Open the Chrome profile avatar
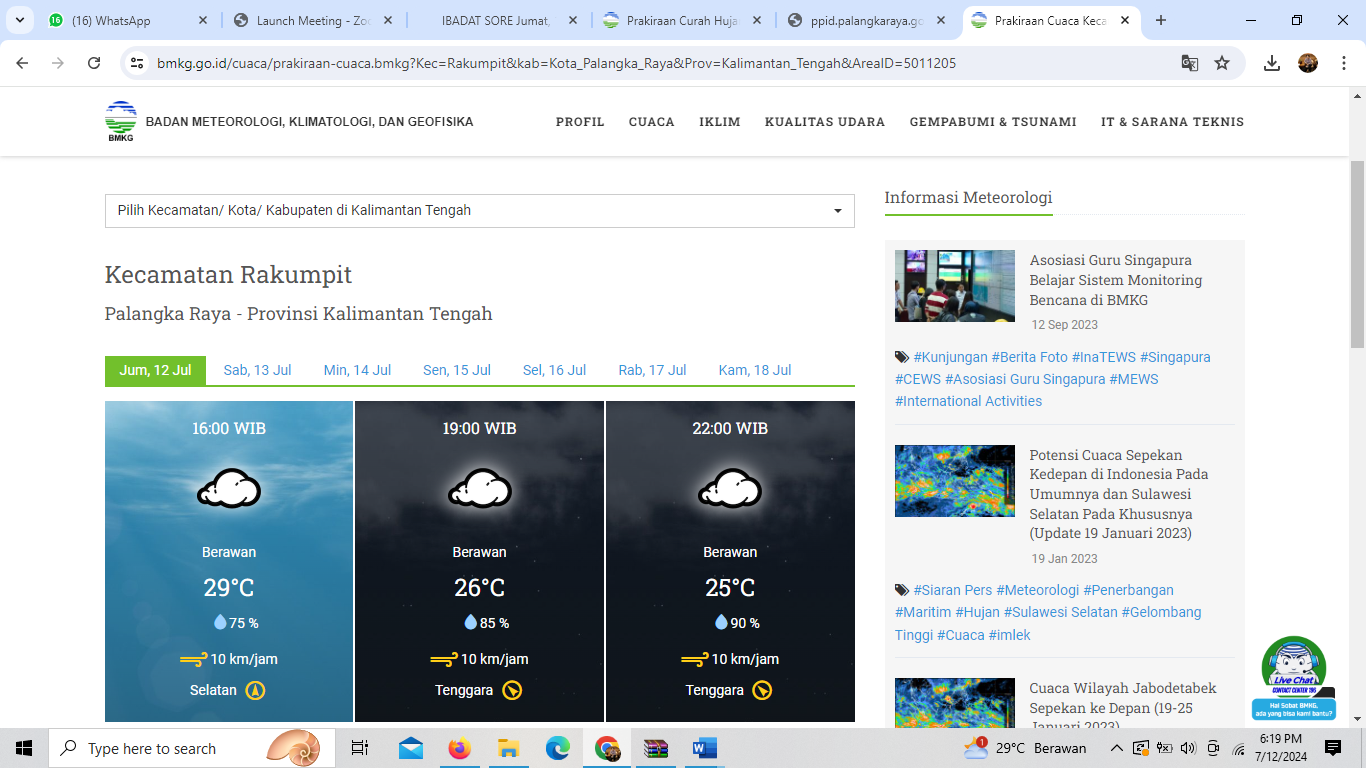The height and width of the screenshot is (768, 1366). click(x=1308, y=63)
